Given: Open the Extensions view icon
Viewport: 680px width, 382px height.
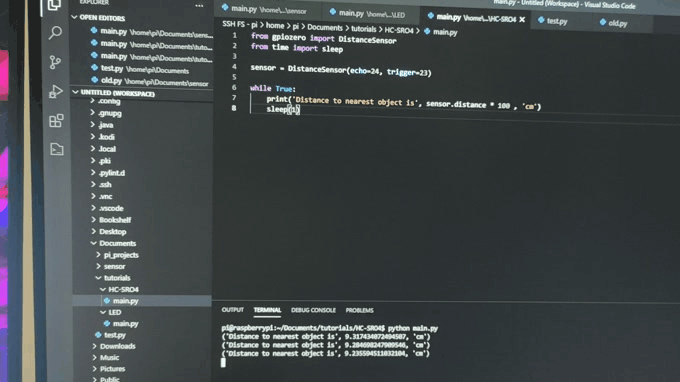Looking at the screenshot, I should (x=56, y=121).
